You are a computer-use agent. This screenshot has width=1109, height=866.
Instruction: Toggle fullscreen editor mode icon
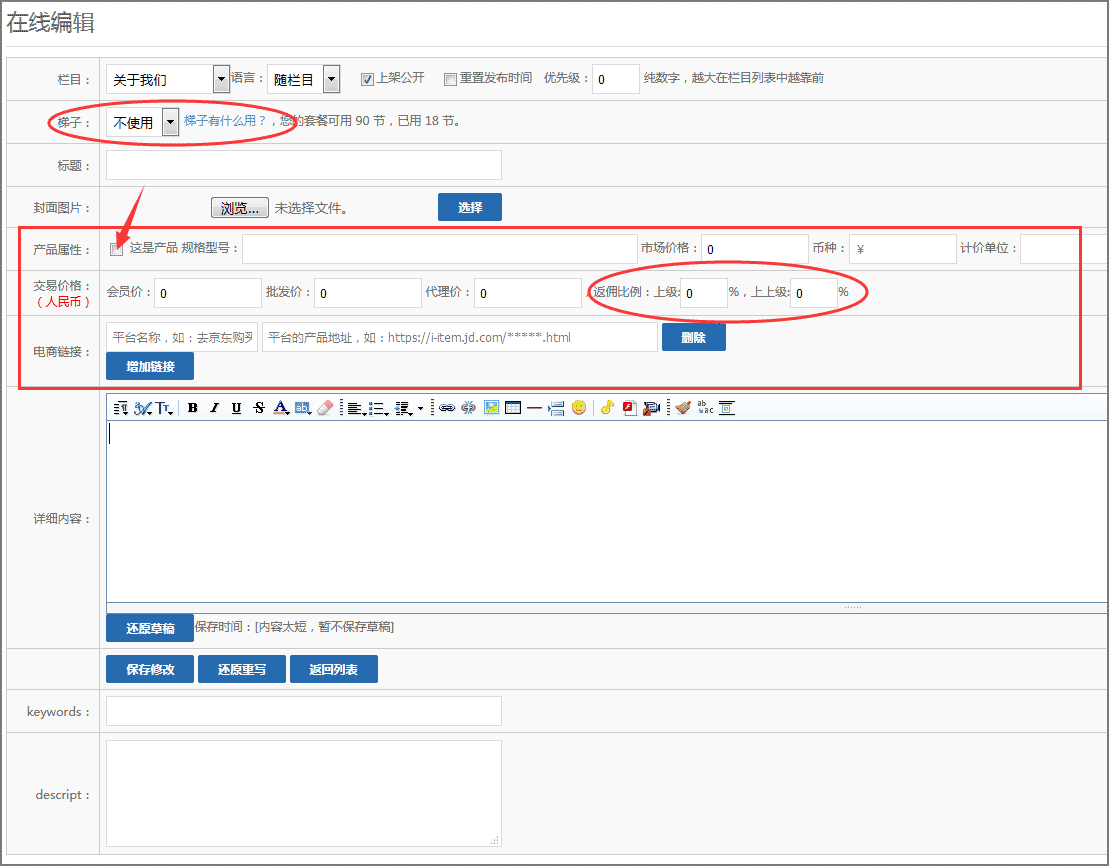tap(727, 408)
